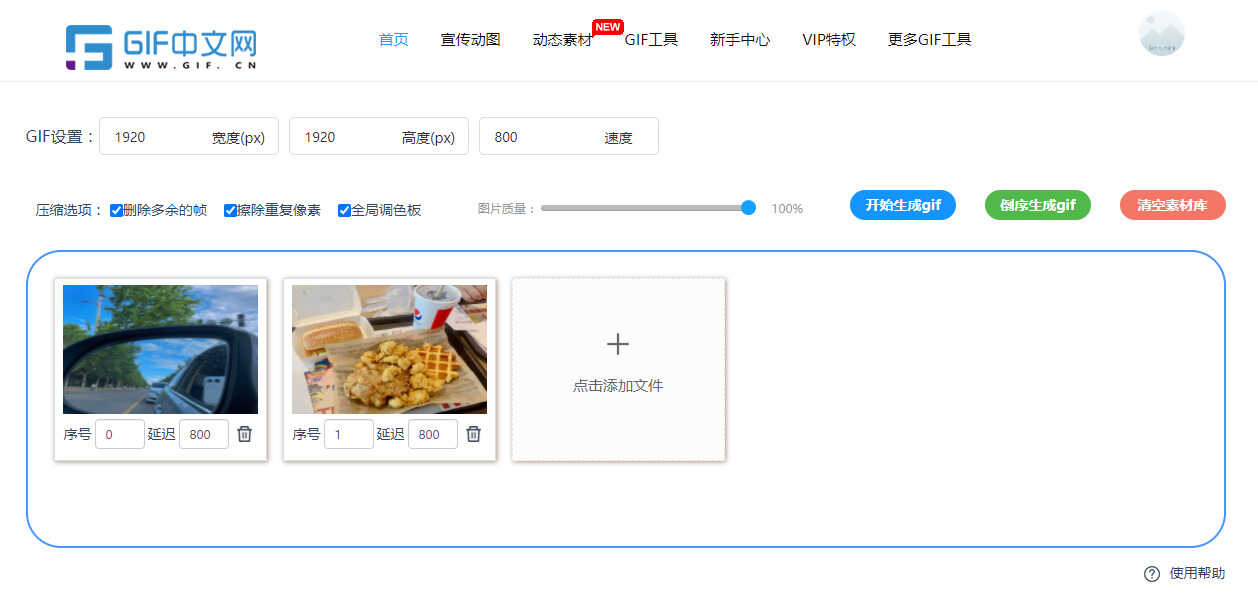Toggle the 删除多余的帧 checkbox

point(116,210)
